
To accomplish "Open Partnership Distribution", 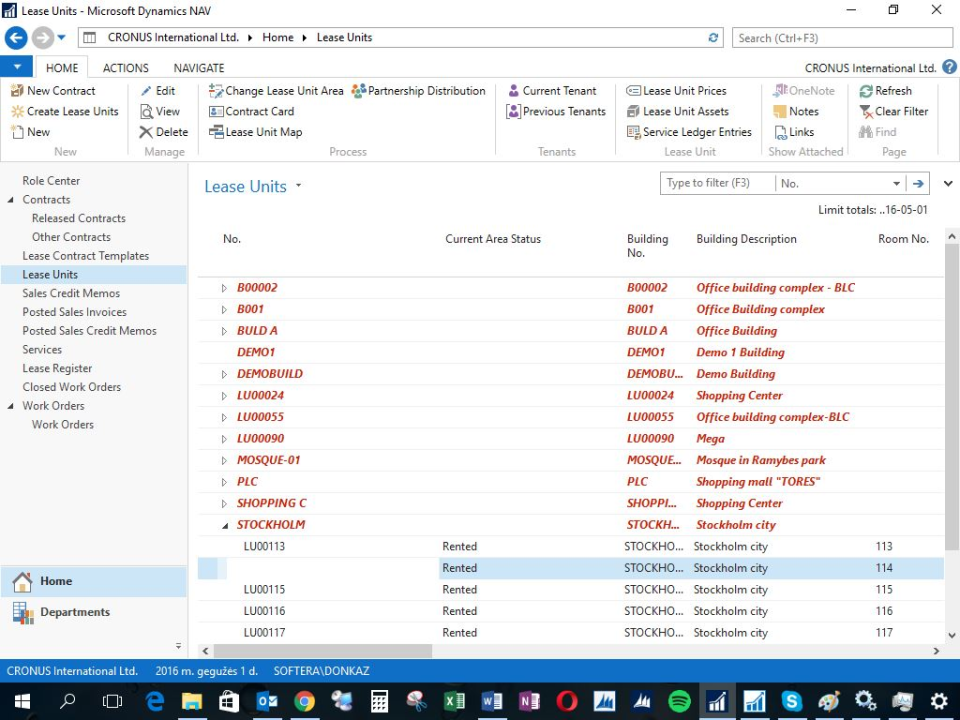I will coord(419,91).
